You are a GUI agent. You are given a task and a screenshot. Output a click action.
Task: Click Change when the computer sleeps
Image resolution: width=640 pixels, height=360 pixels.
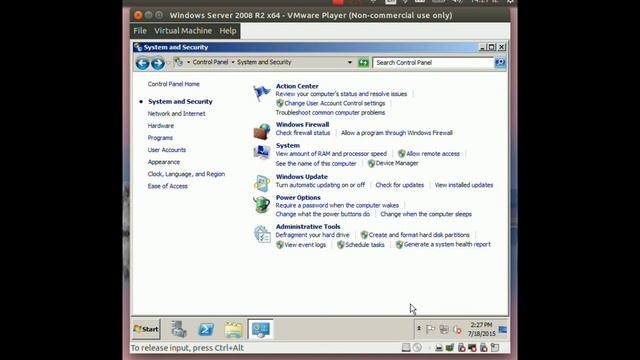tap(426, 214)
